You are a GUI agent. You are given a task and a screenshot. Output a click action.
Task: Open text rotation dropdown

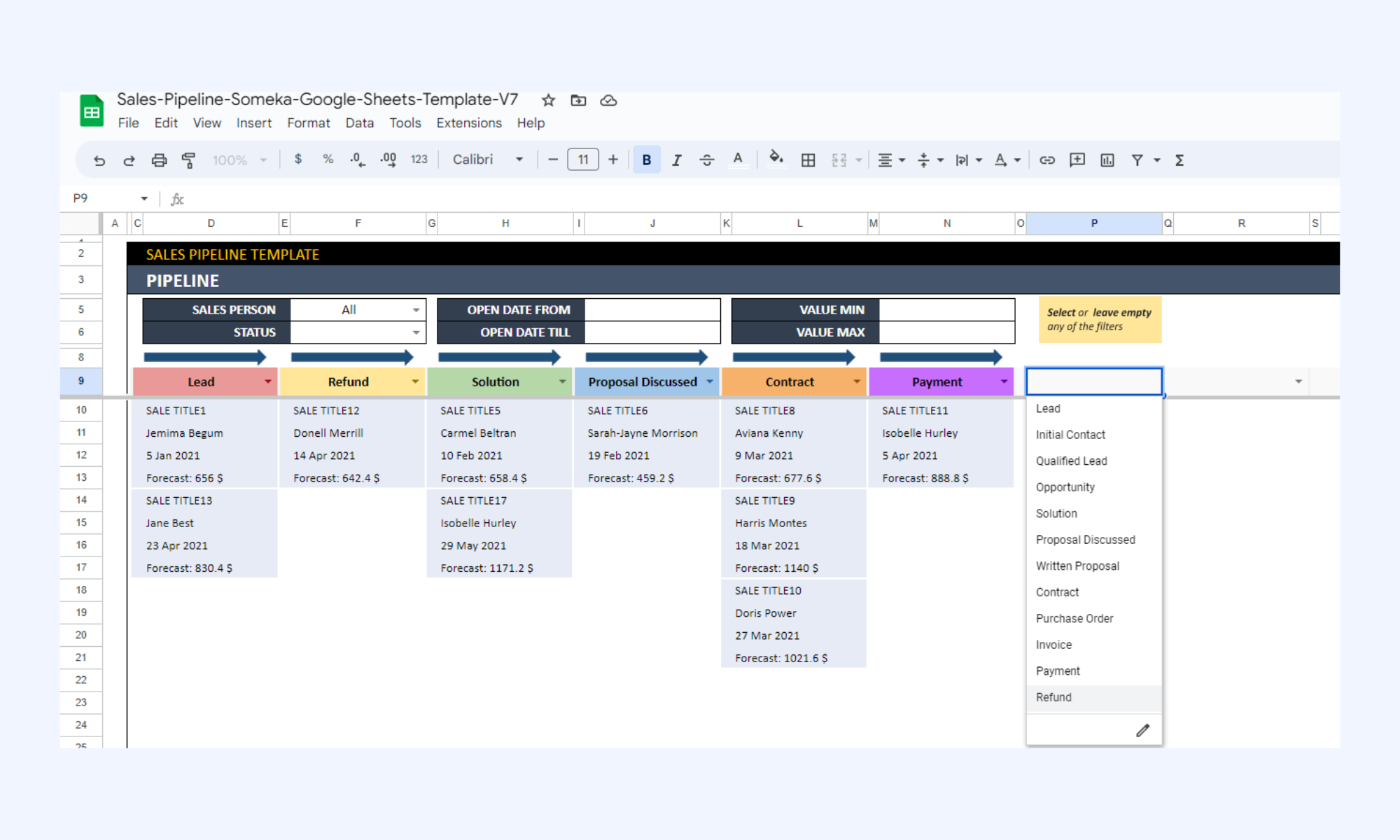[x=1007, y=160]
